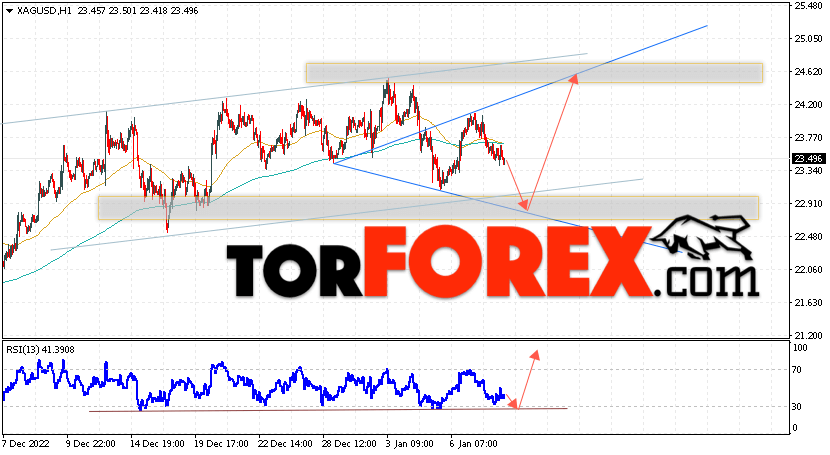
Task: Select the RSI level 100 label
Action: (800, 348)
